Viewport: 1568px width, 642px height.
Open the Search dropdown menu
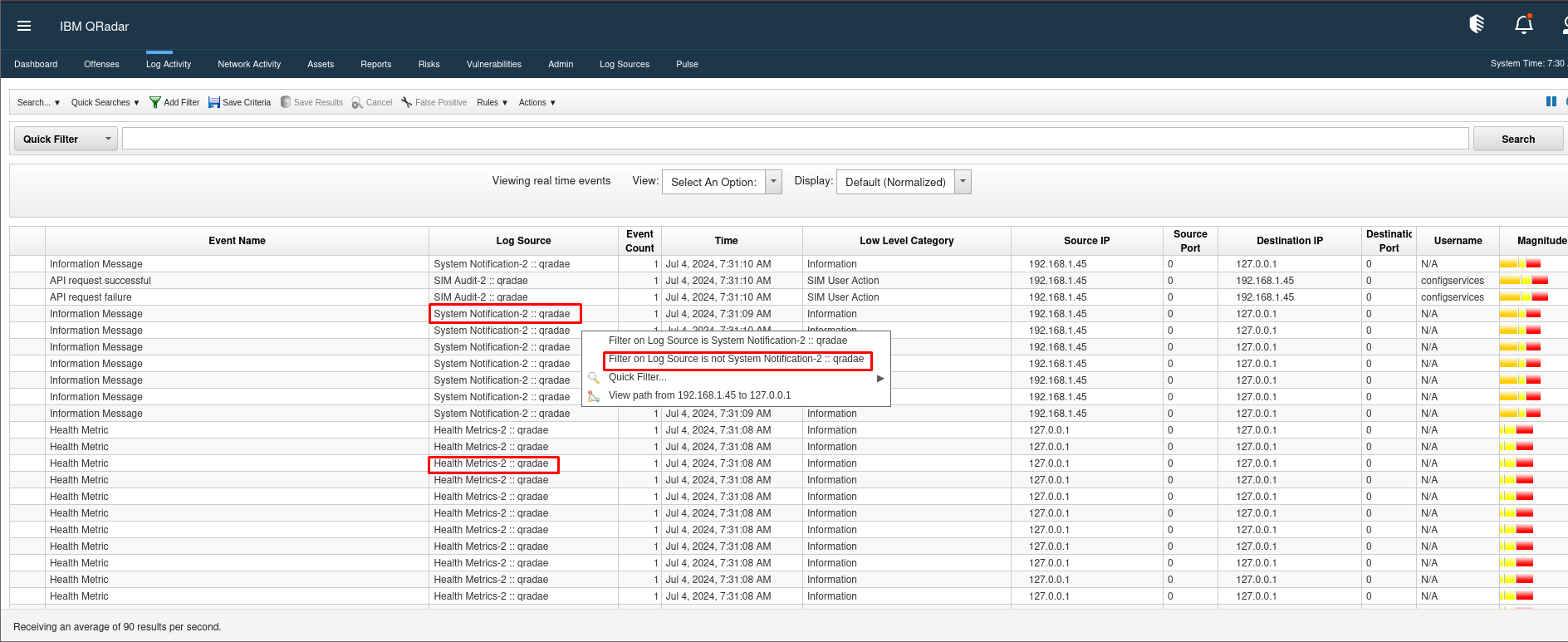[x=38, y=102]
